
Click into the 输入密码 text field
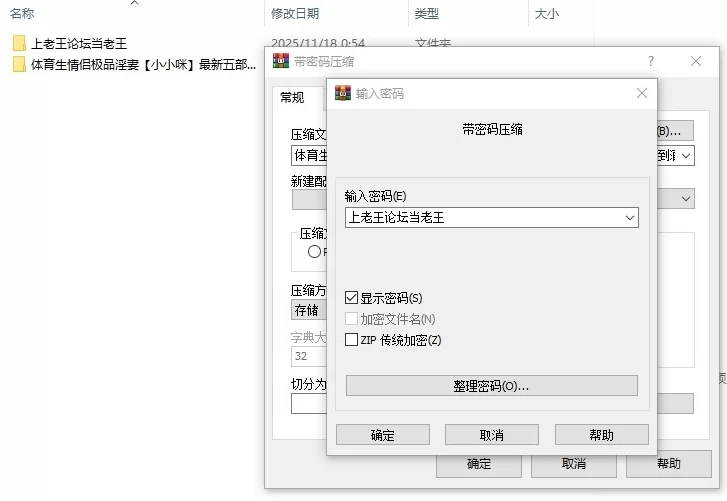click(x=480, y=217)
